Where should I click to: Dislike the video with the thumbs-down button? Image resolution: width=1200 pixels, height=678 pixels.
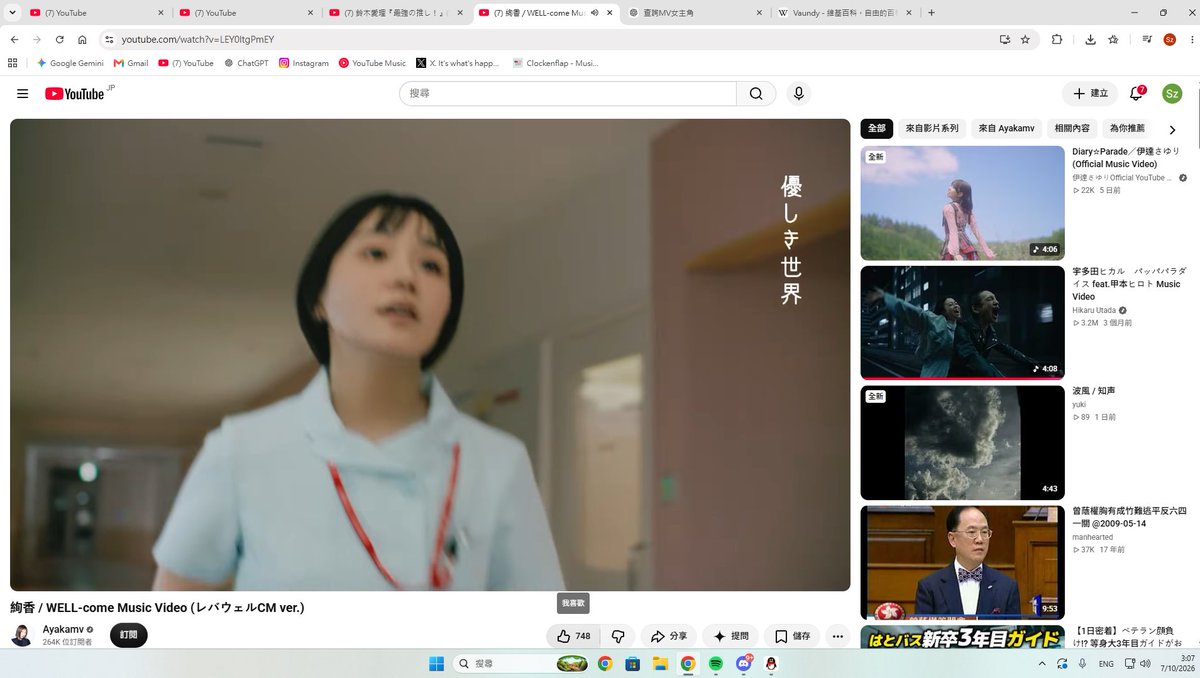[x=618, y=636]
